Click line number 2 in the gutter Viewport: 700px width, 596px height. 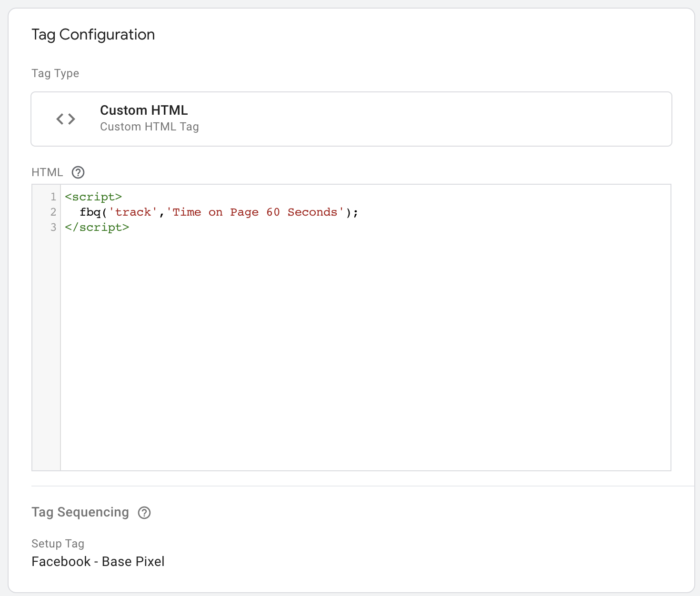click(53, 212)
